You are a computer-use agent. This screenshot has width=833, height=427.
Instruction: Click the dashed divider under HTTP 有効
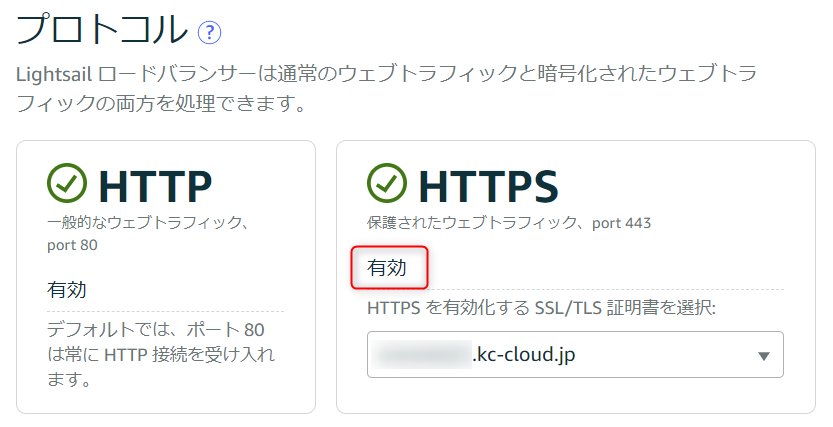[165, 311]
